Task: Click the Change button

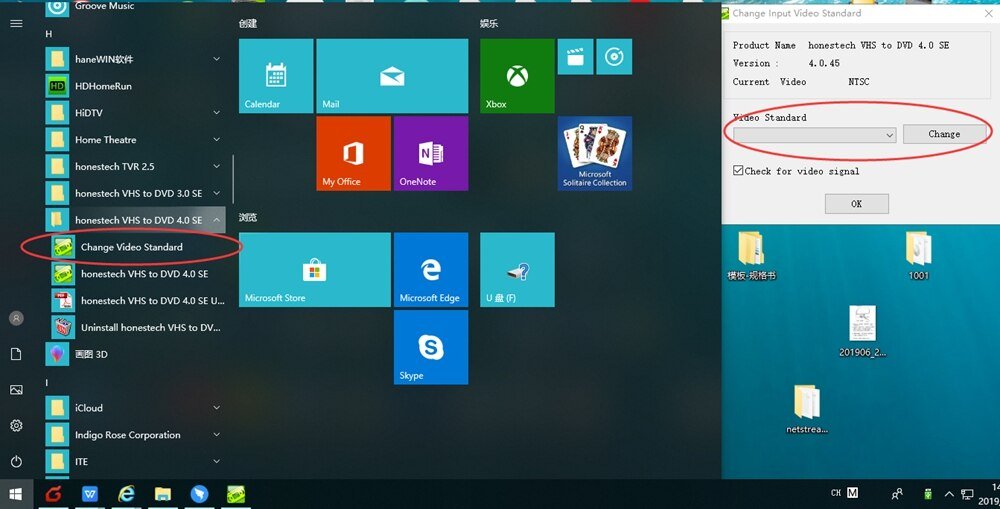Action: (x=944, y=134)
